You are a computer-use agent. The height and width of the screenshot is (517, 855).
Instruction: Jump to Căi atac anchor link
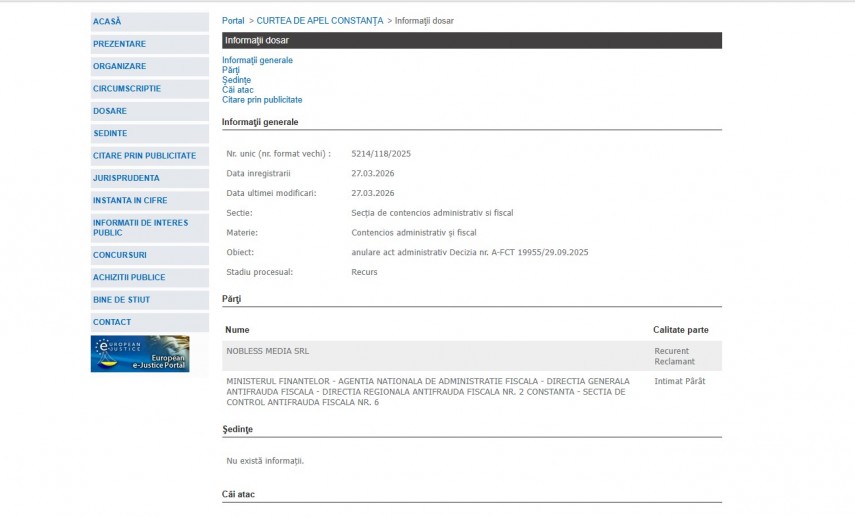pyautogui.click(x=238, y=90)
